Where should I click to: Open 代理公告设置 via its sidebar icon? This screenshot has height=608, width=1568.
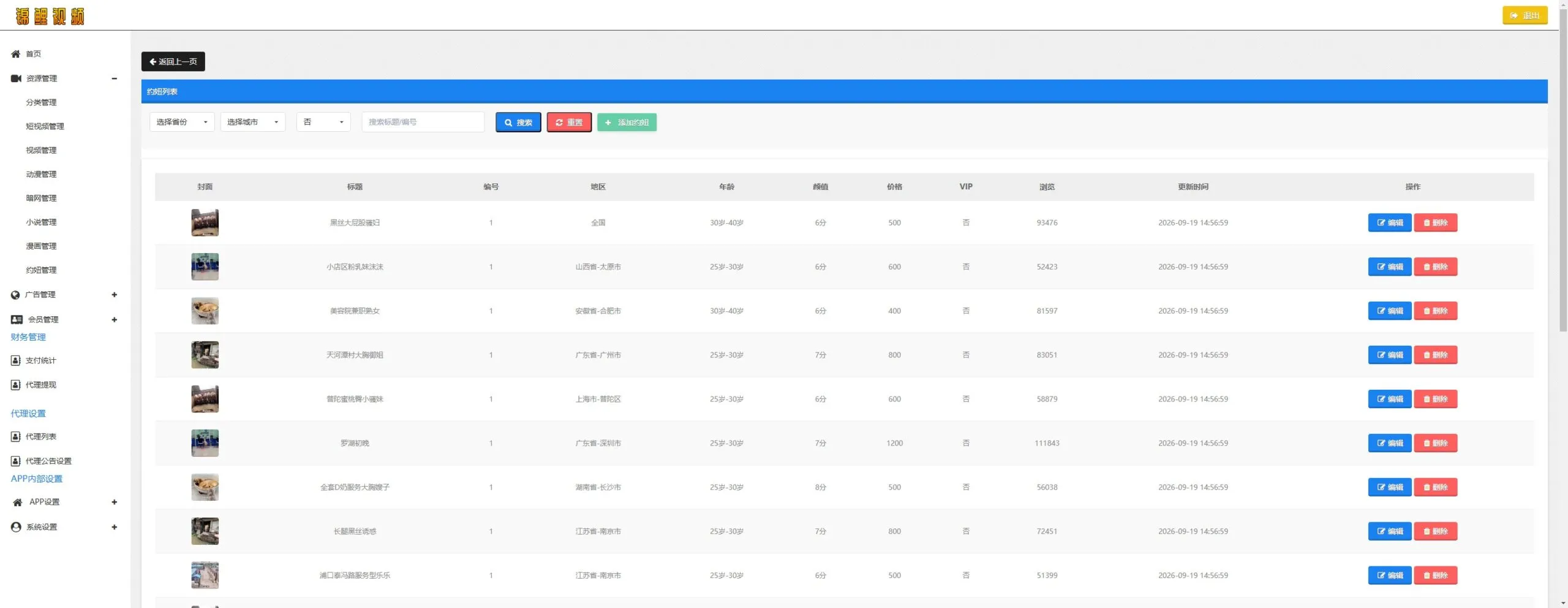(x=16, y=461)
